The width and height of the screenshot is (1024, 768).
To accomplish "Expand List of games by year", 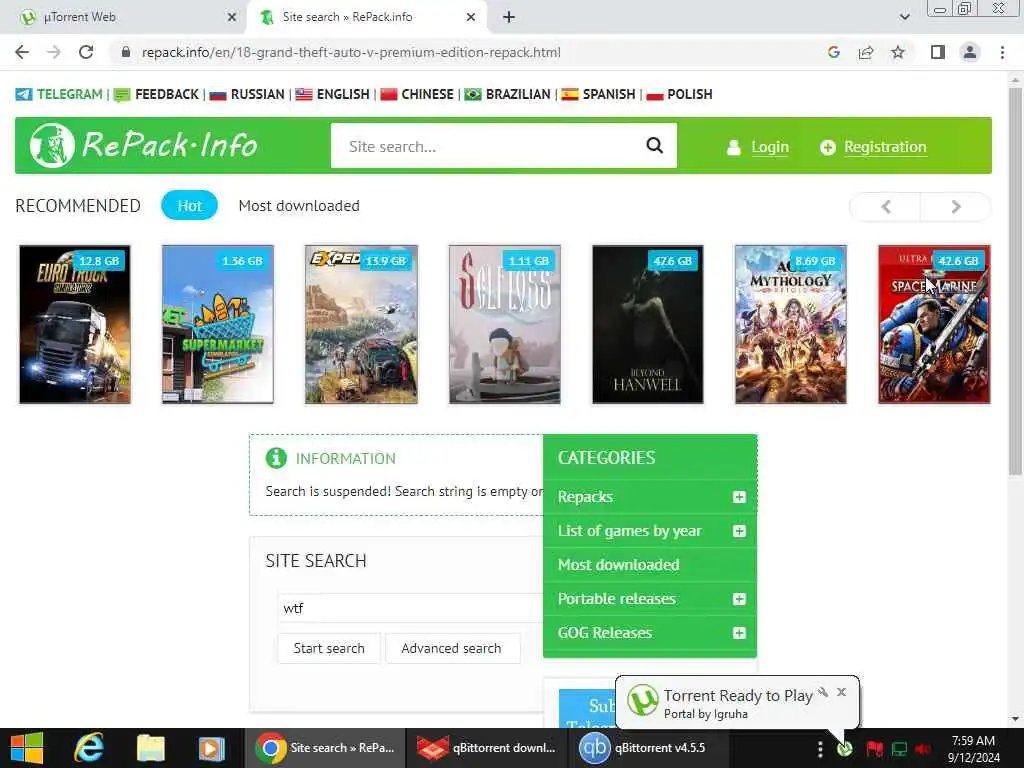I will tap(739, 531).
